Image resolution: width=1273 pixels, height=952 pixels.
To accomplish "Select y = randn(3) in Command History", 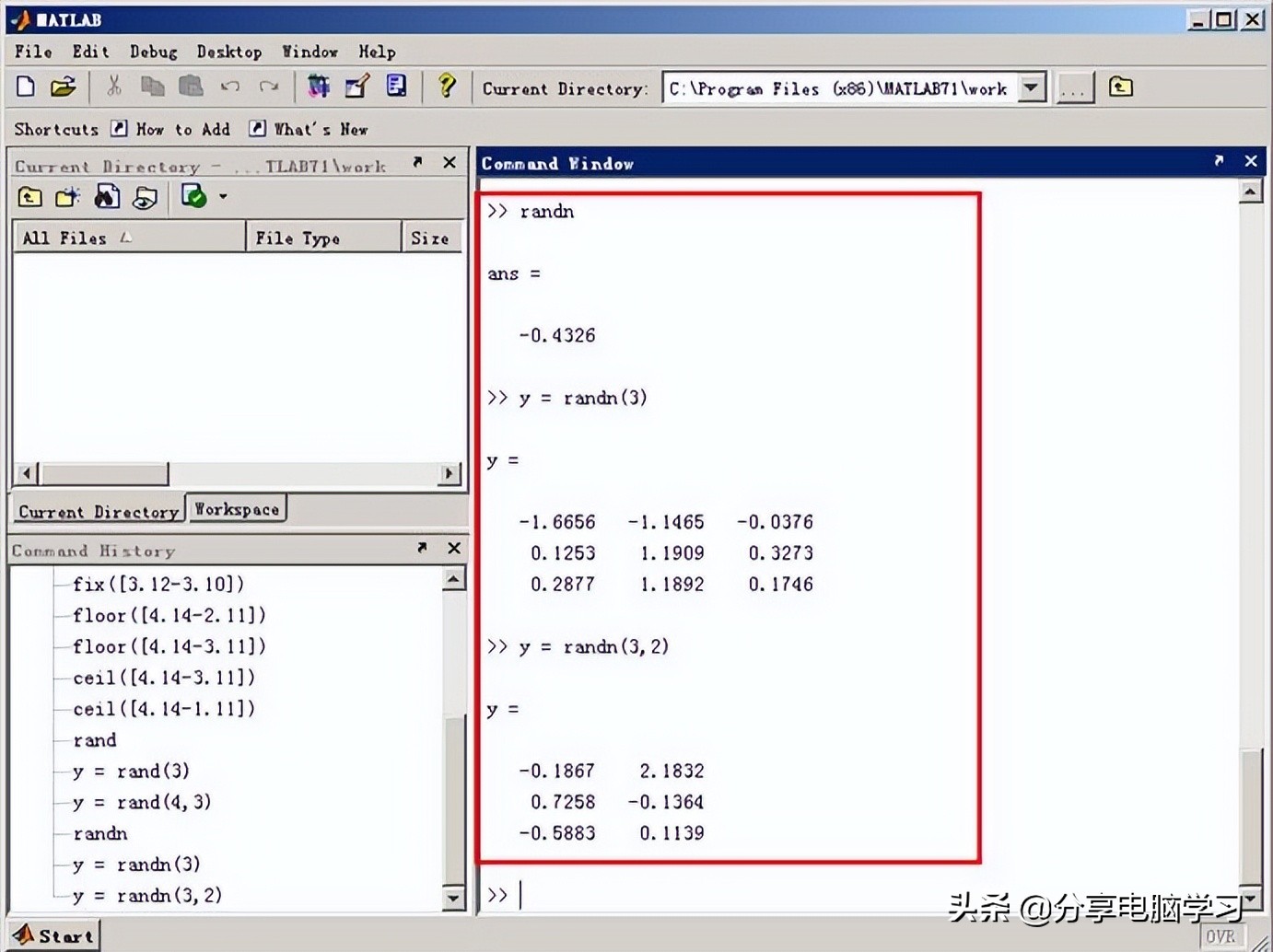I will (136, 865).
